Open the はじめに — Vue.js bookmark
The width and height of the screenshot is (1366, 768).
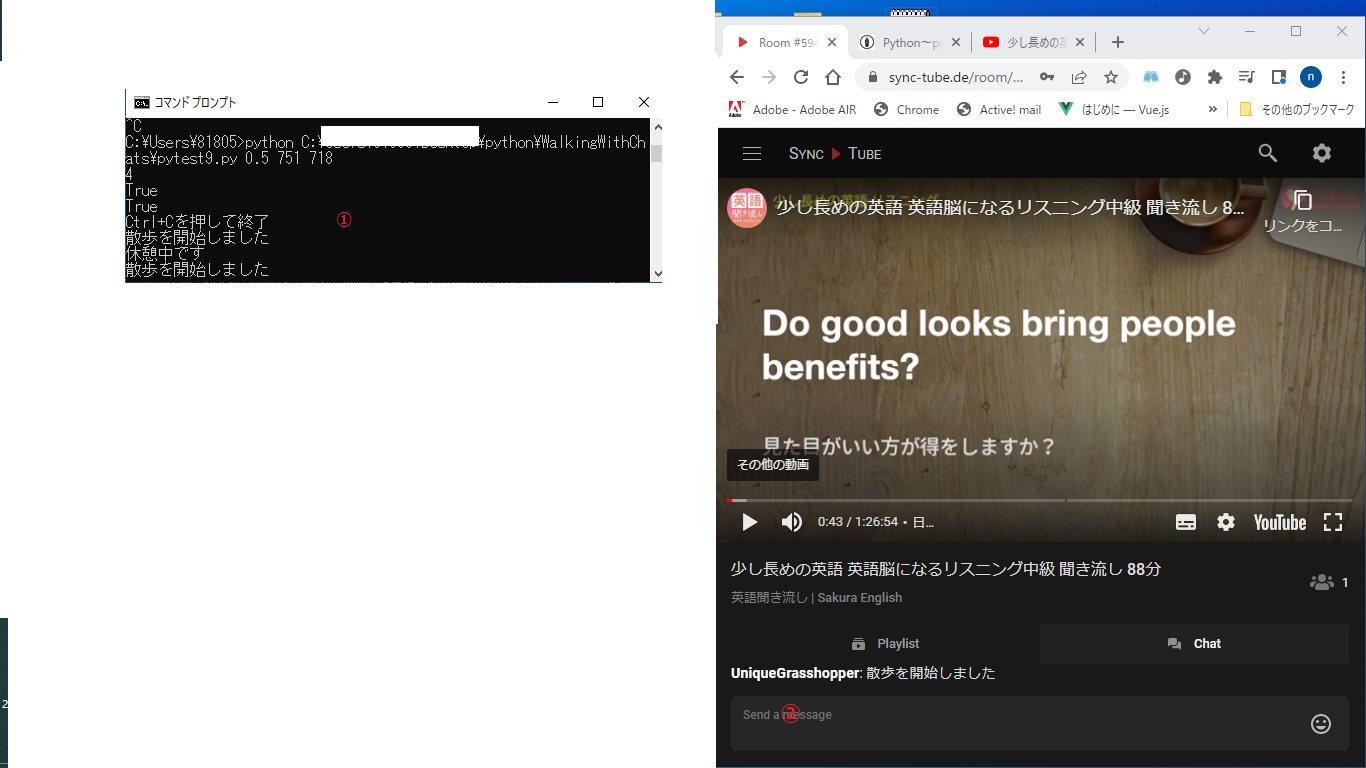[1114, 110]
